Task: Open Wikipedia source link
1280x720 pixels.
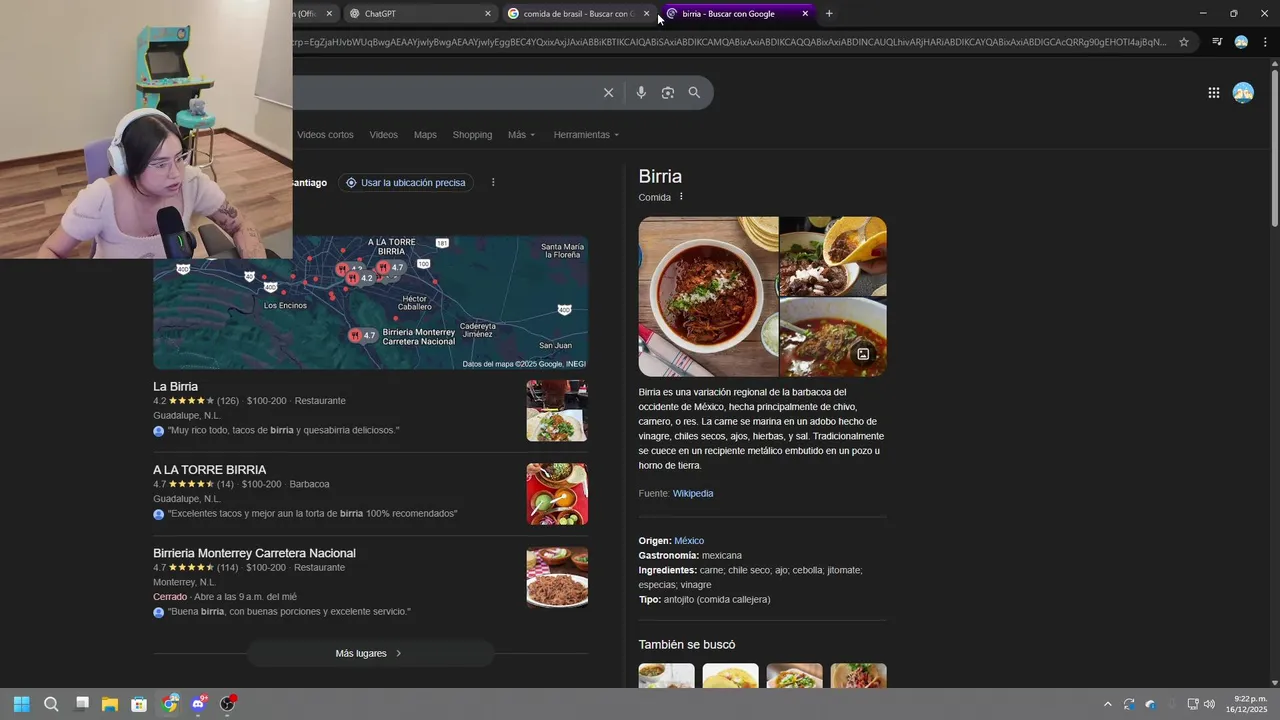Action: [x=693, y=494]
